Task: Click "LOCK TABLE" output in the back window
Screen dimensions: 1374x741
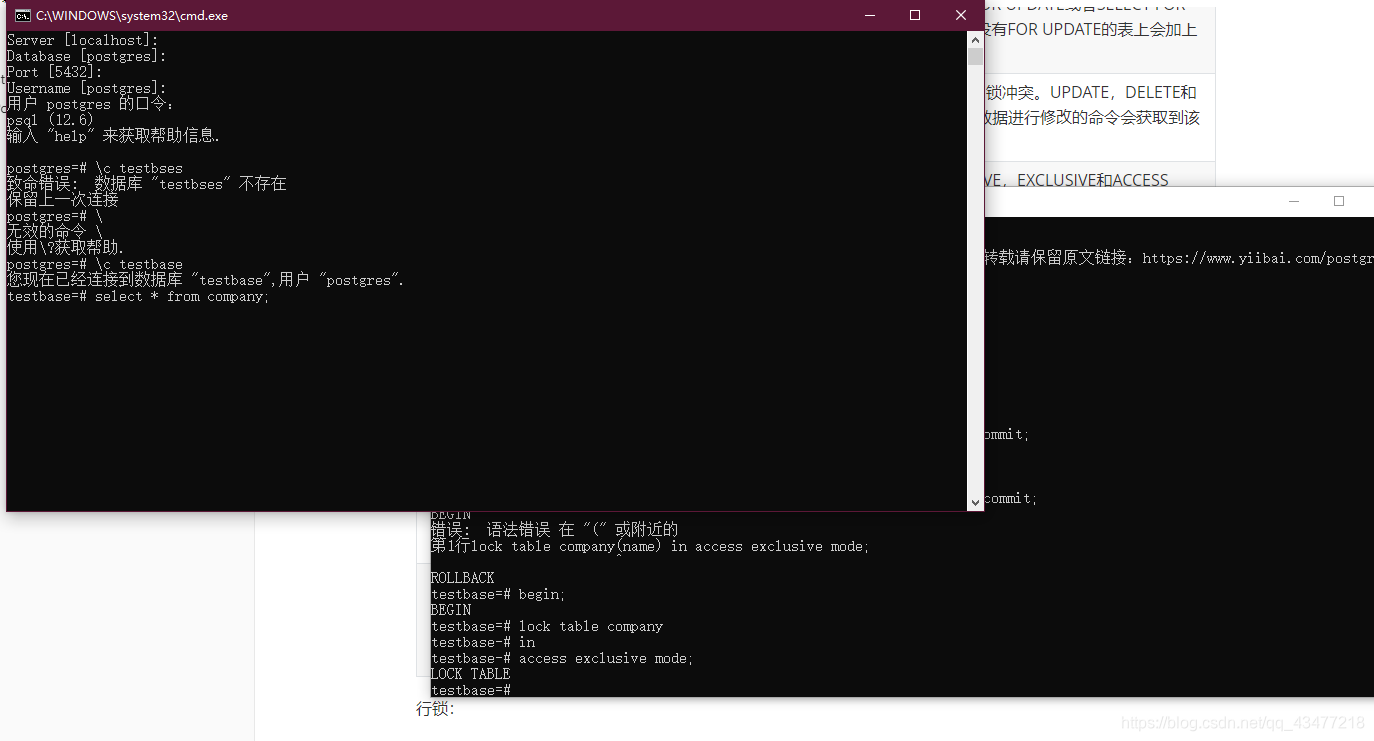Action: coord(470,674)
